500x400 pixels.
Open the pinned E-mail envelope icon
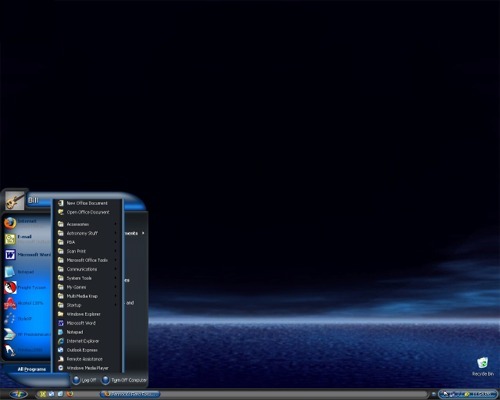point(10,239)
